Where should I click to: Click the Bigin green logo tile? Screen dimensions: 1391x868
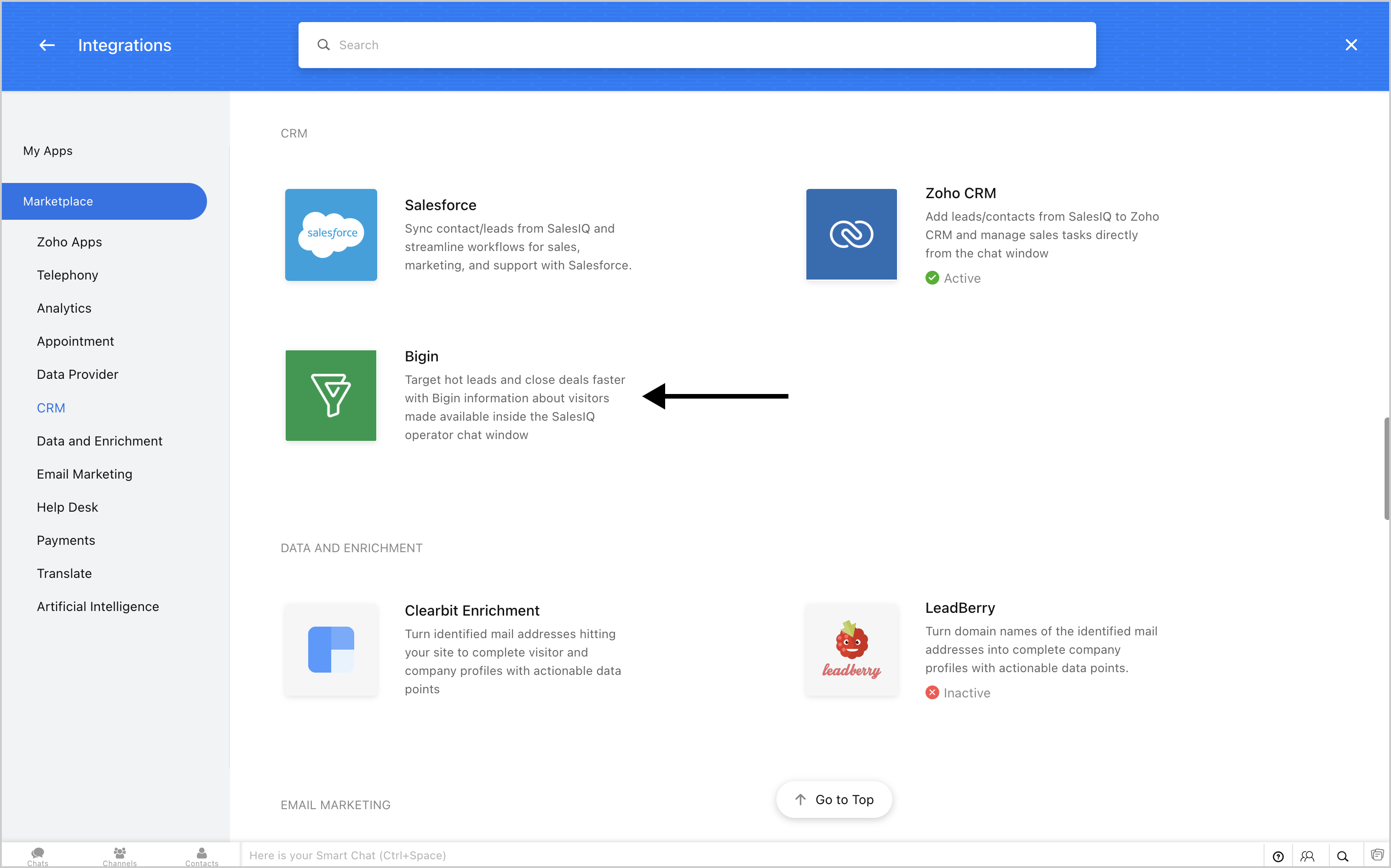(x=331, y=395)
